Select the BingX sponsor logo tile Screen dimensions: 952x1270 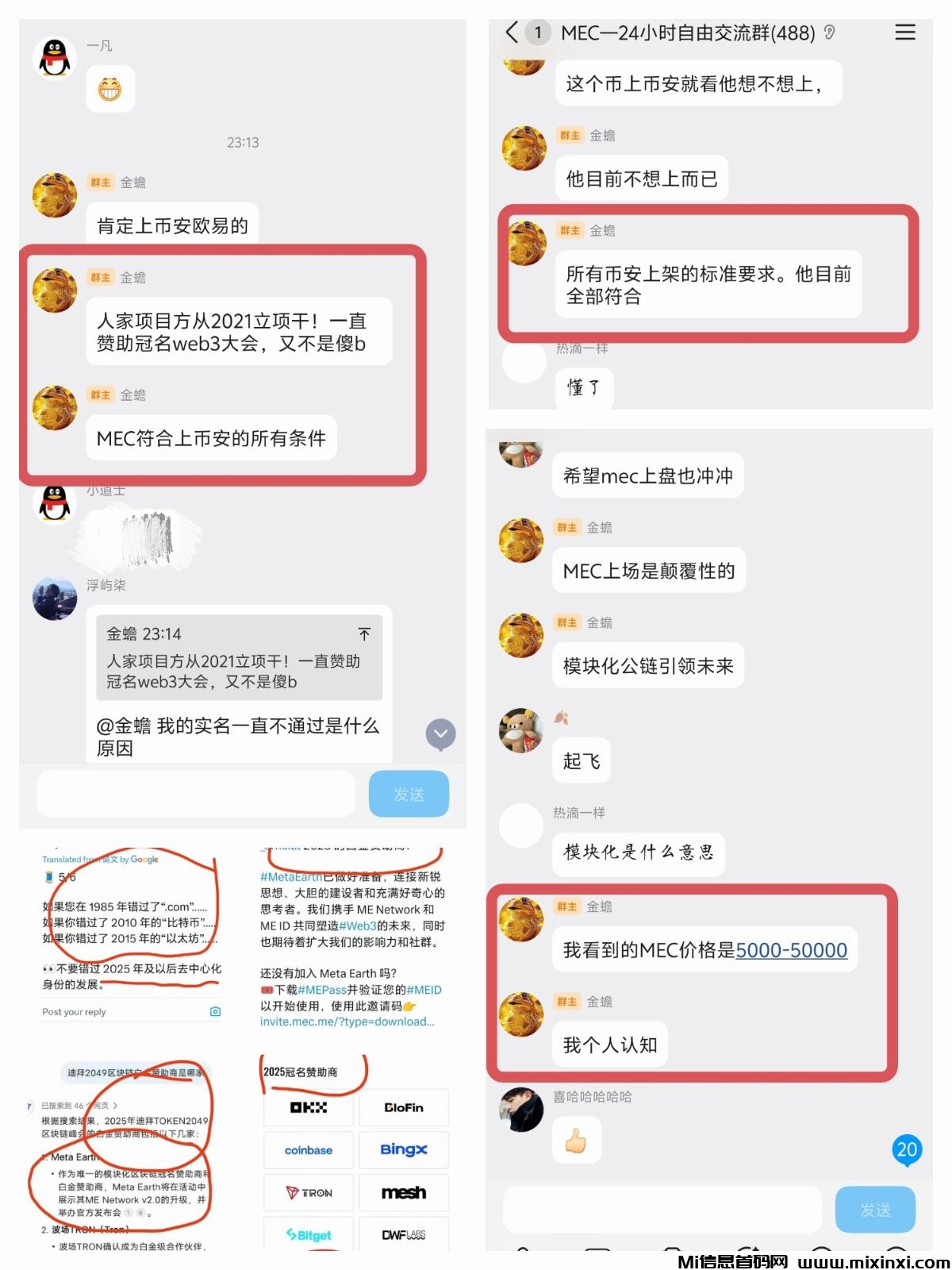click(x=404, y=1150)
